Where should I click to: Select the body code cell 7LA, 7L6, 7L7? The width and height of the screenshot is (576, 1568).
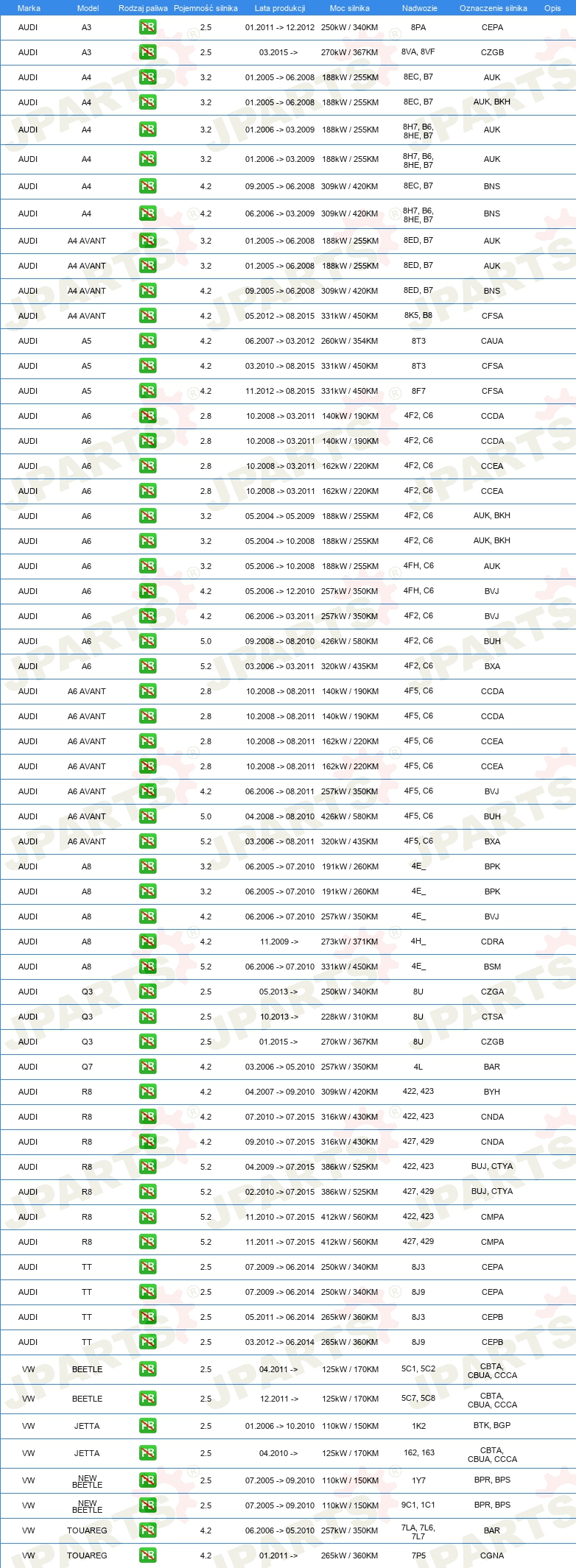(x=418, y=1531)
